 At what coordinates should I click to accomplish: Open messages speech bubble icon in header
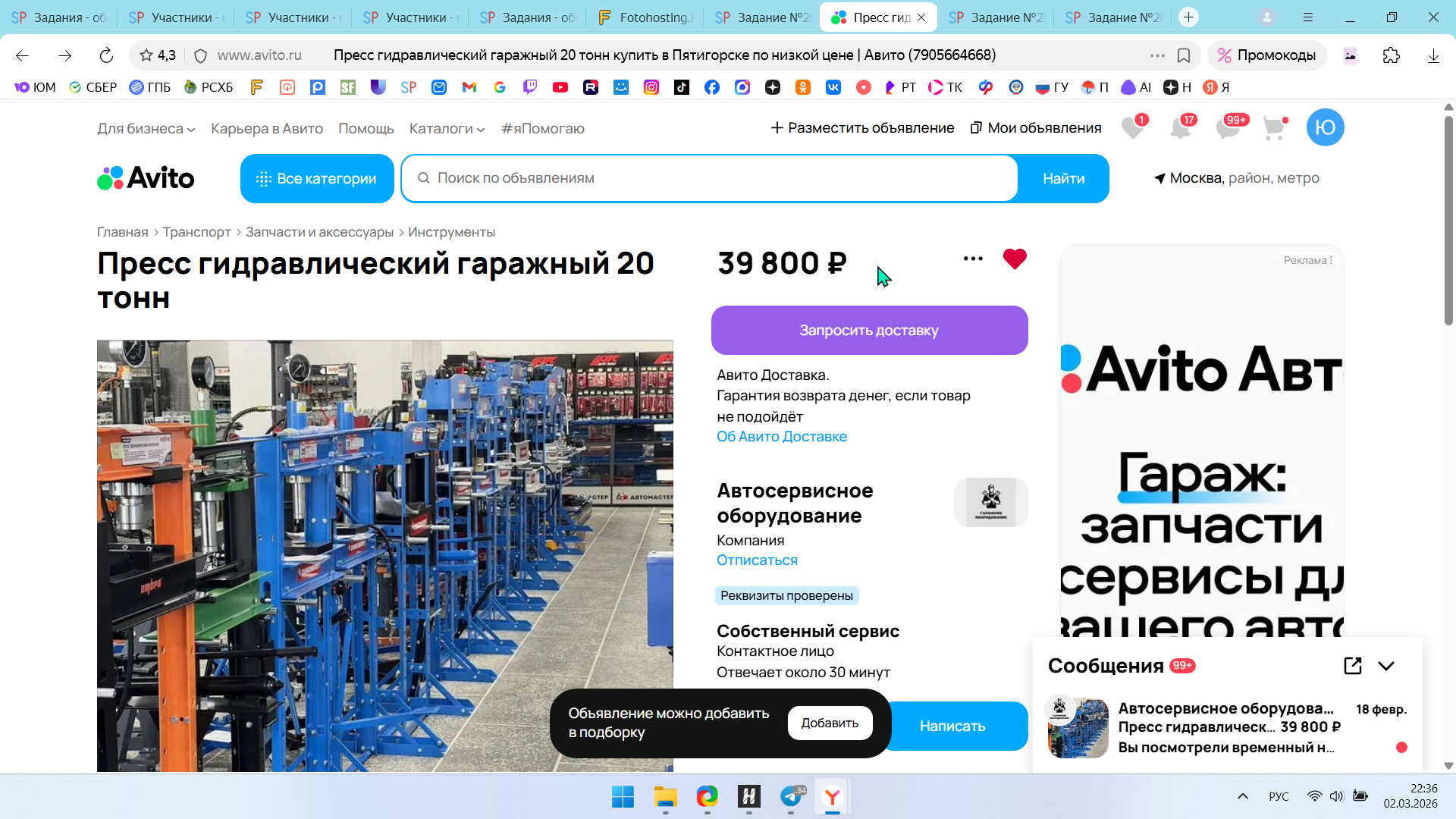click(1228, 128)
